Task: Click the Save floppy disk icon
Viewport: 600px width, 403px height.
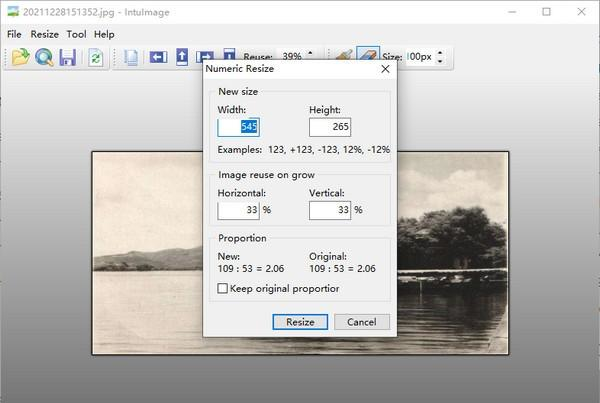Action: (x=68, y=57)
